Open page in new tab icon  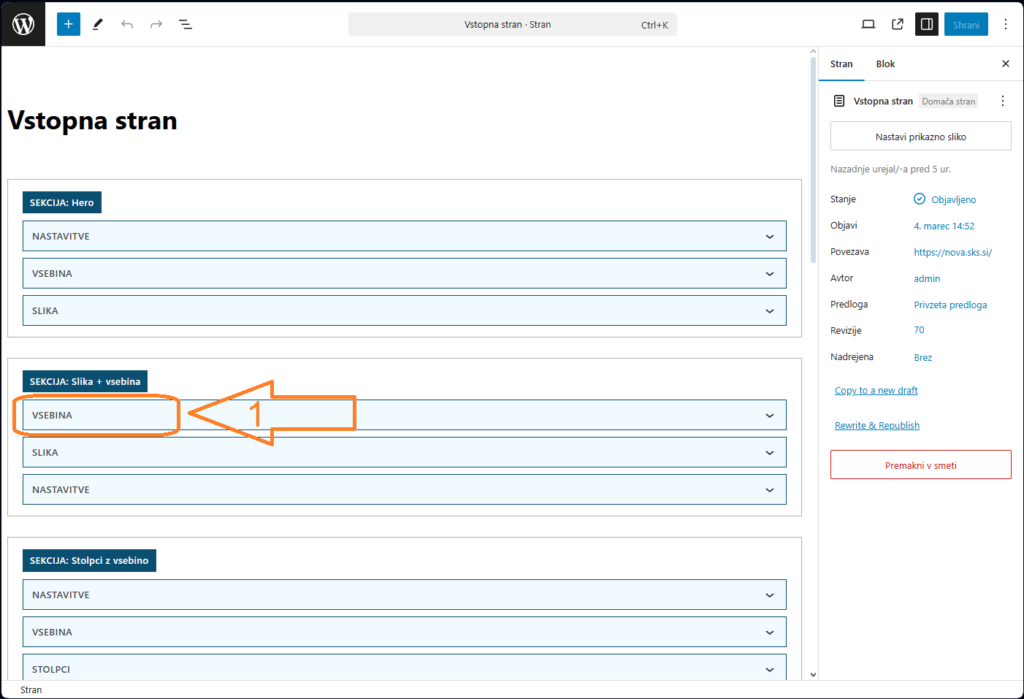click(x=897, y=24)
